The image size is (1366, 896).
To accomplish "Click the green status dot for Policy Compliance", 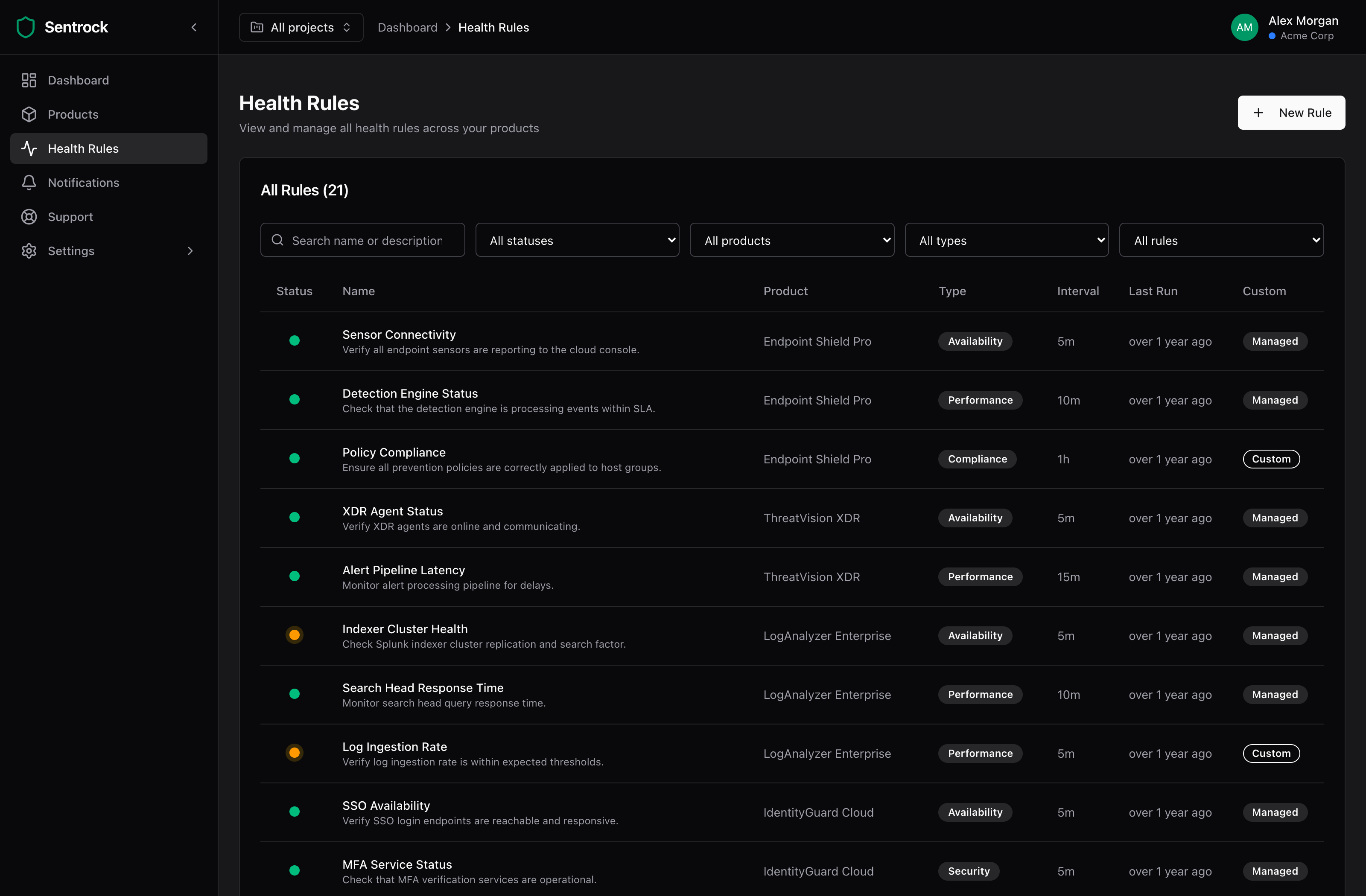I will click(x=295, y=458).
